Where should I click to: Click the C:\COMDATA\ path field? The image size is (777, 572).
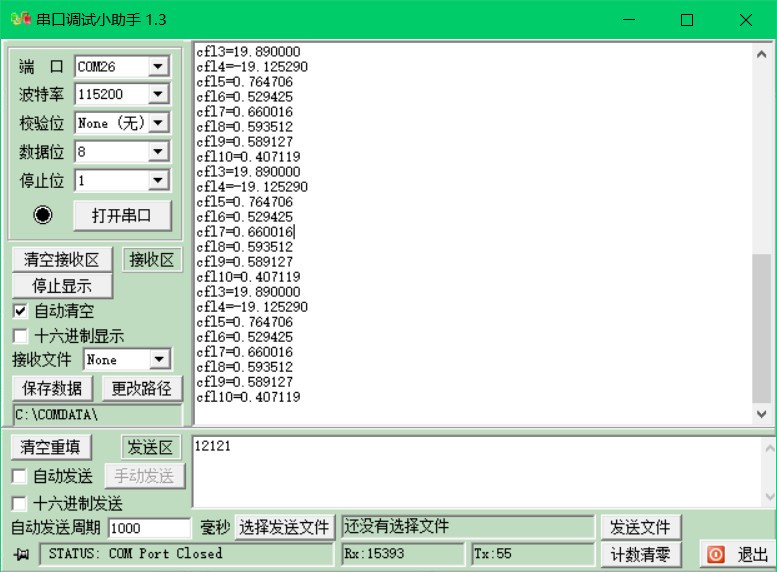coord(98,414)
